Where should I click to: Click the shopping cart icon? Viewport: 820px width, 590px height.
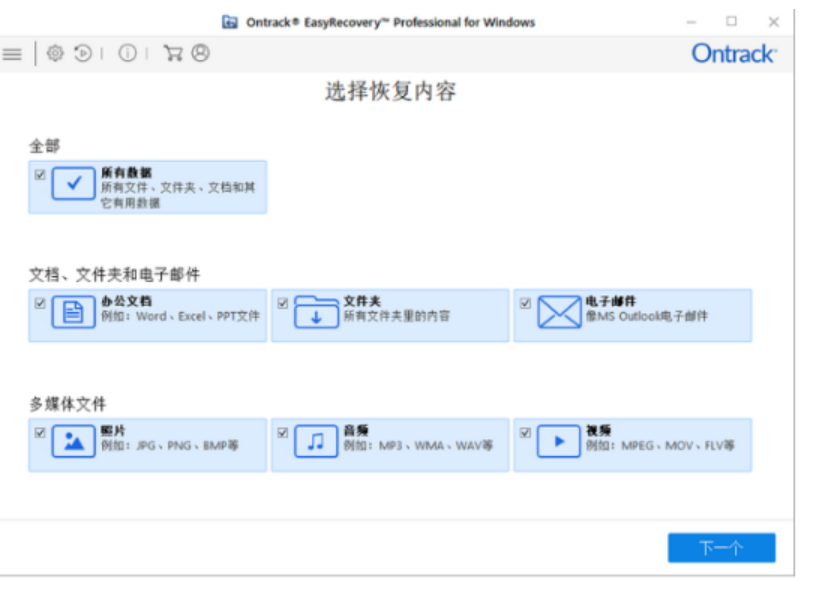(173, 54)
